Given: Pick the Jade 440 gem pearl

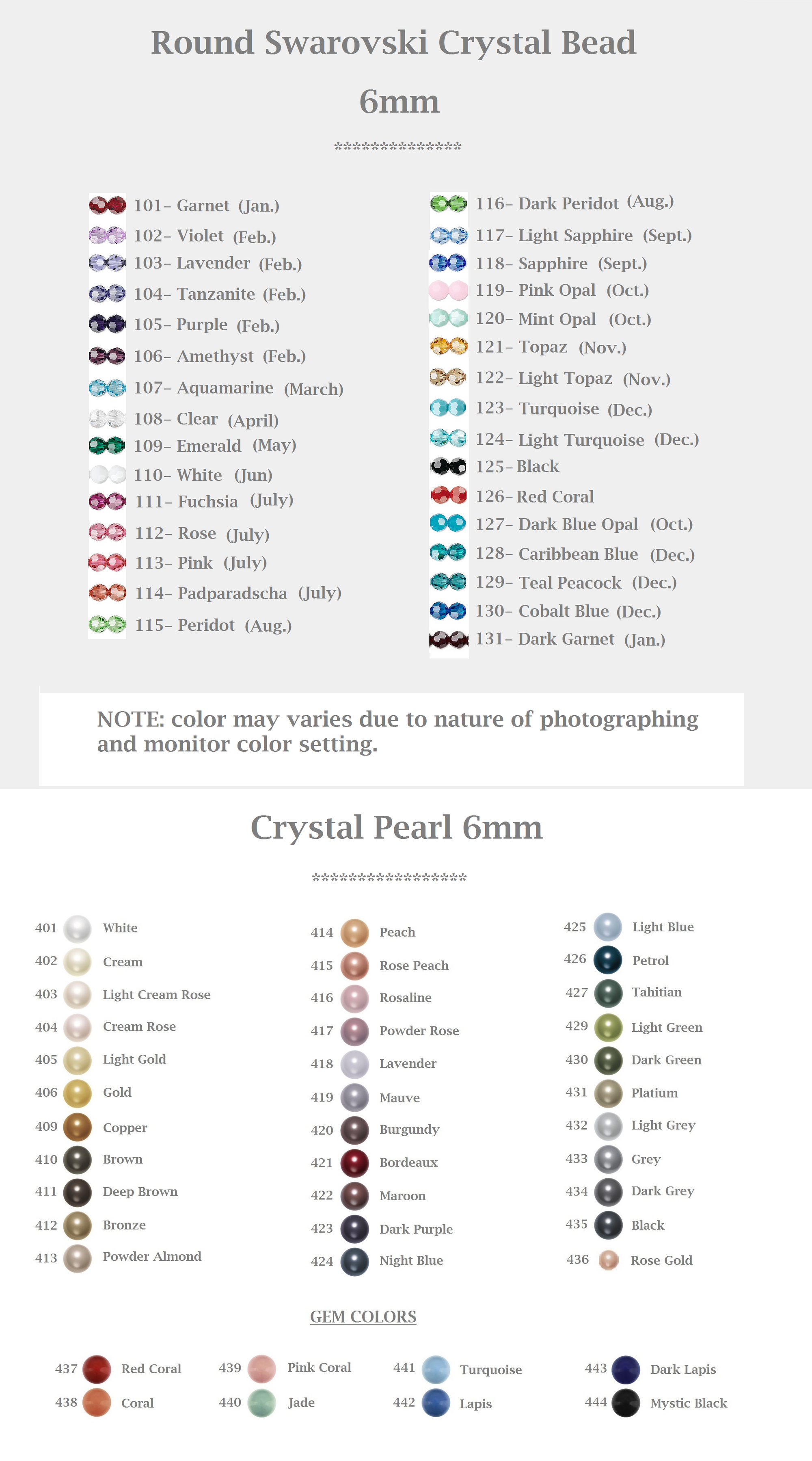Looking at the screenshot, I should tap(262, 1403).
